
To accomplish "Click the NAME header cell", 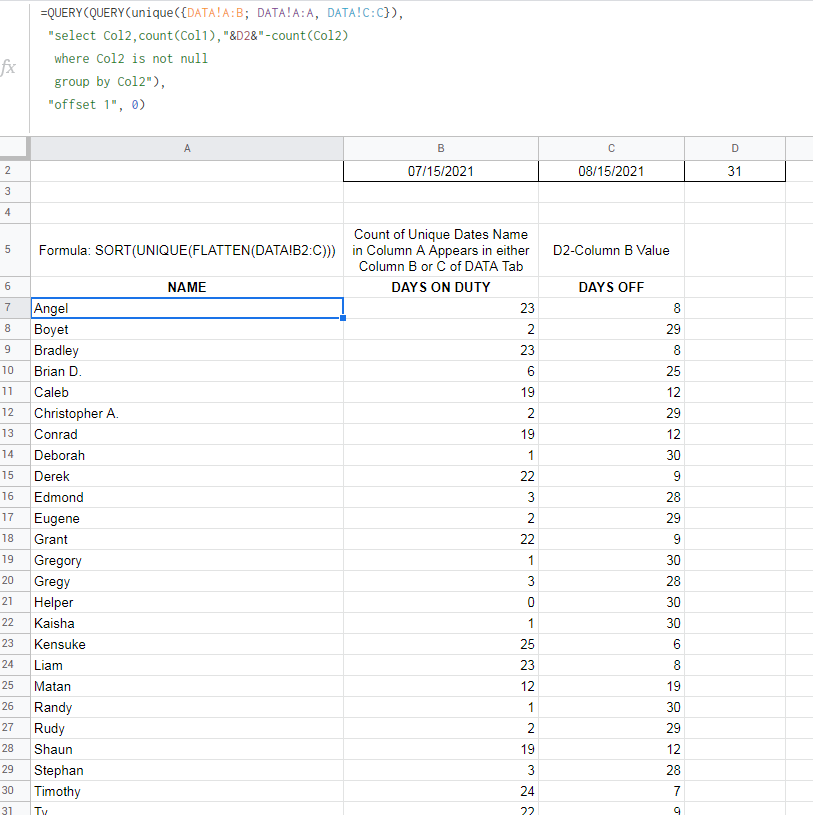I will (x=187, y=287).
